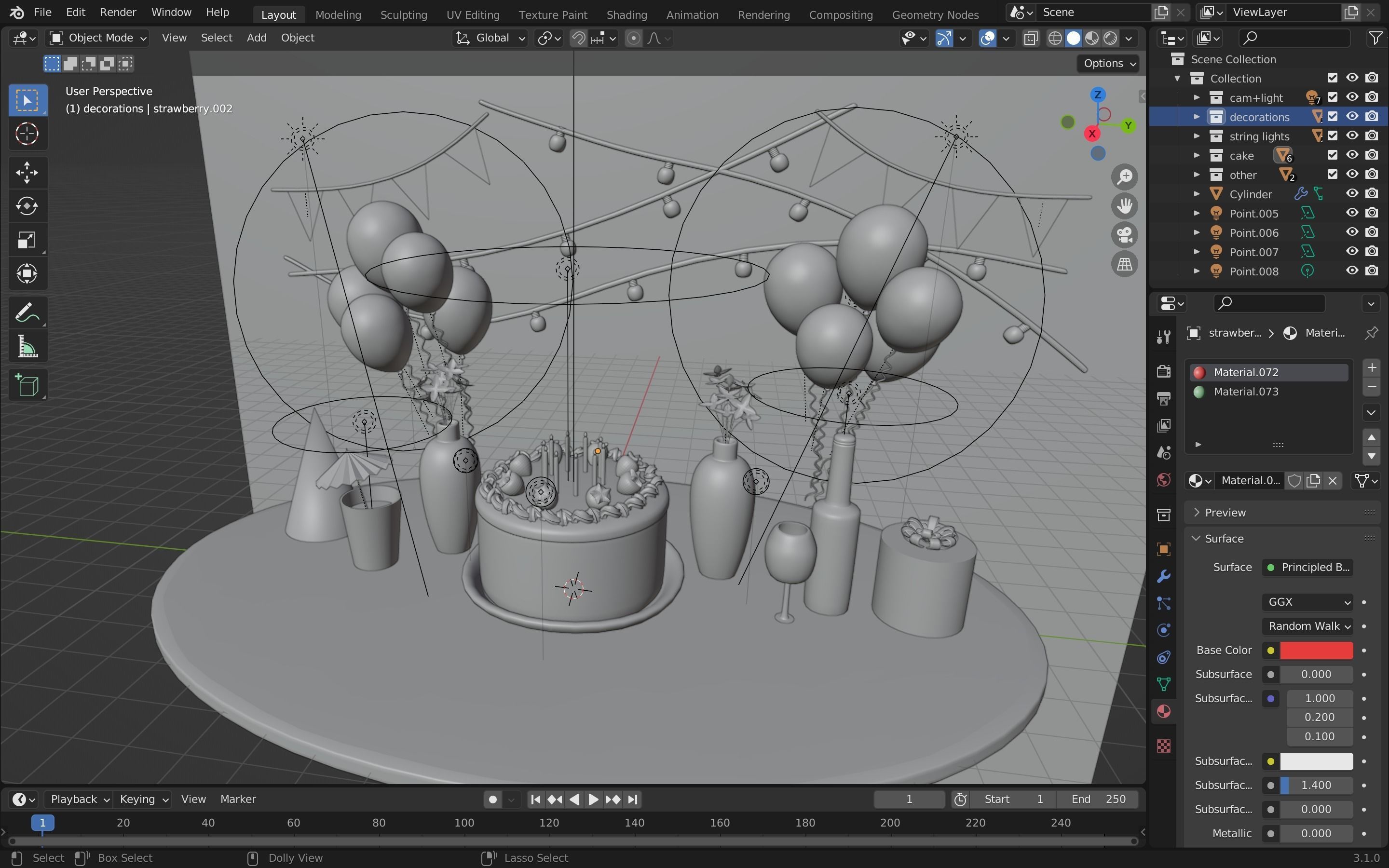
Task: Click Subsurface IOR 1.400 slider
Action: 1316,786
